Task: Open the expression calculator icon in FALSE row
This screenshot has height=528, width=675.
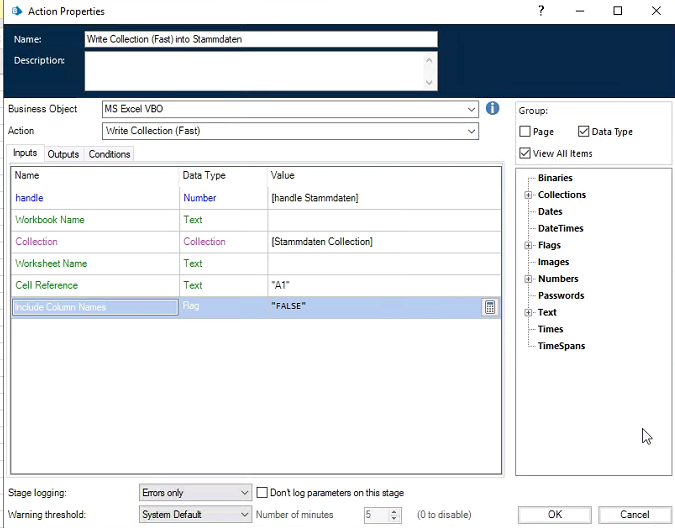Action: click(x=490, y=307)
